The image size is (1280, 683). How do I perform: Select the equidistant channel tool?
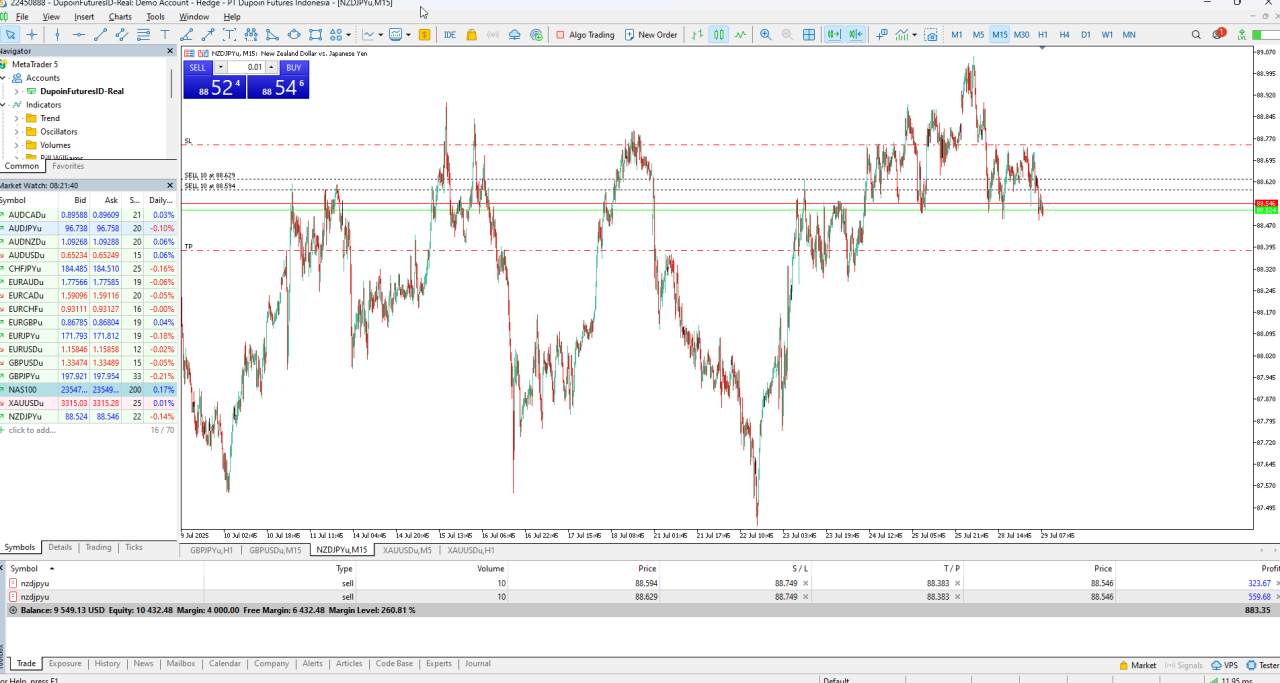(x=122, y=34)
